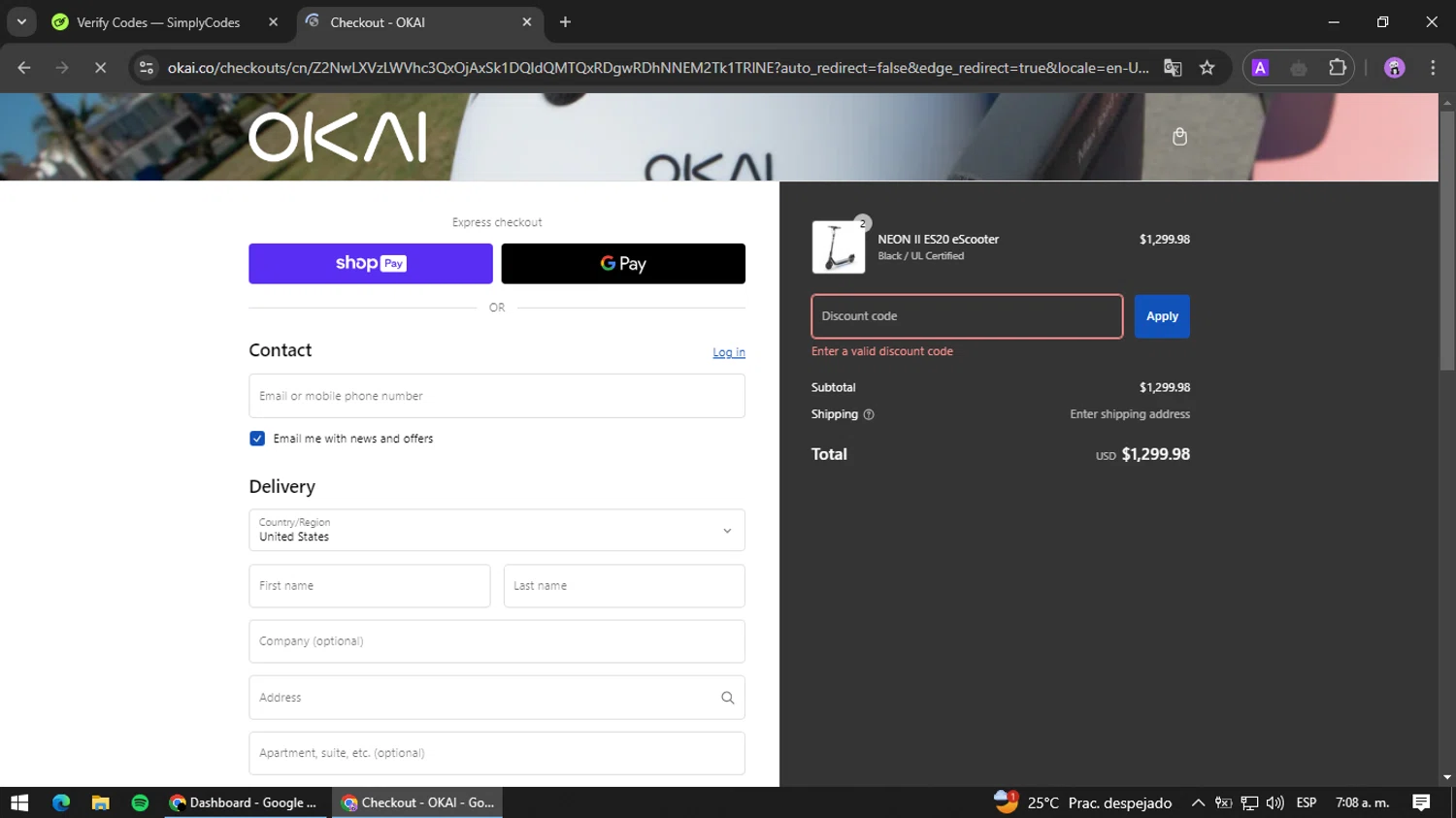Open a new browser tab

click(x=565, y=22)
